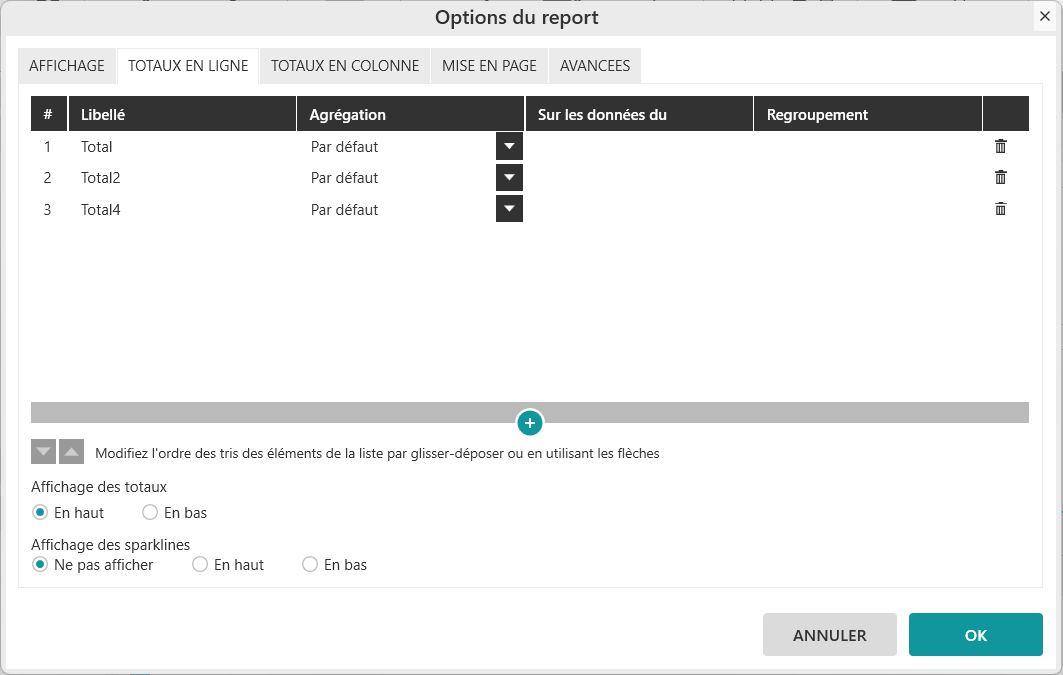
Task: Add a new total with plus icon
Action: tap(530, 423)
